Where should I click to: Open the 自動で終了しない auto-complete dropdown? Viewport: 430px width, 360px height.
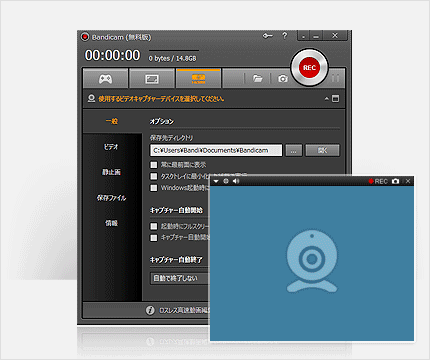point(179,278)
